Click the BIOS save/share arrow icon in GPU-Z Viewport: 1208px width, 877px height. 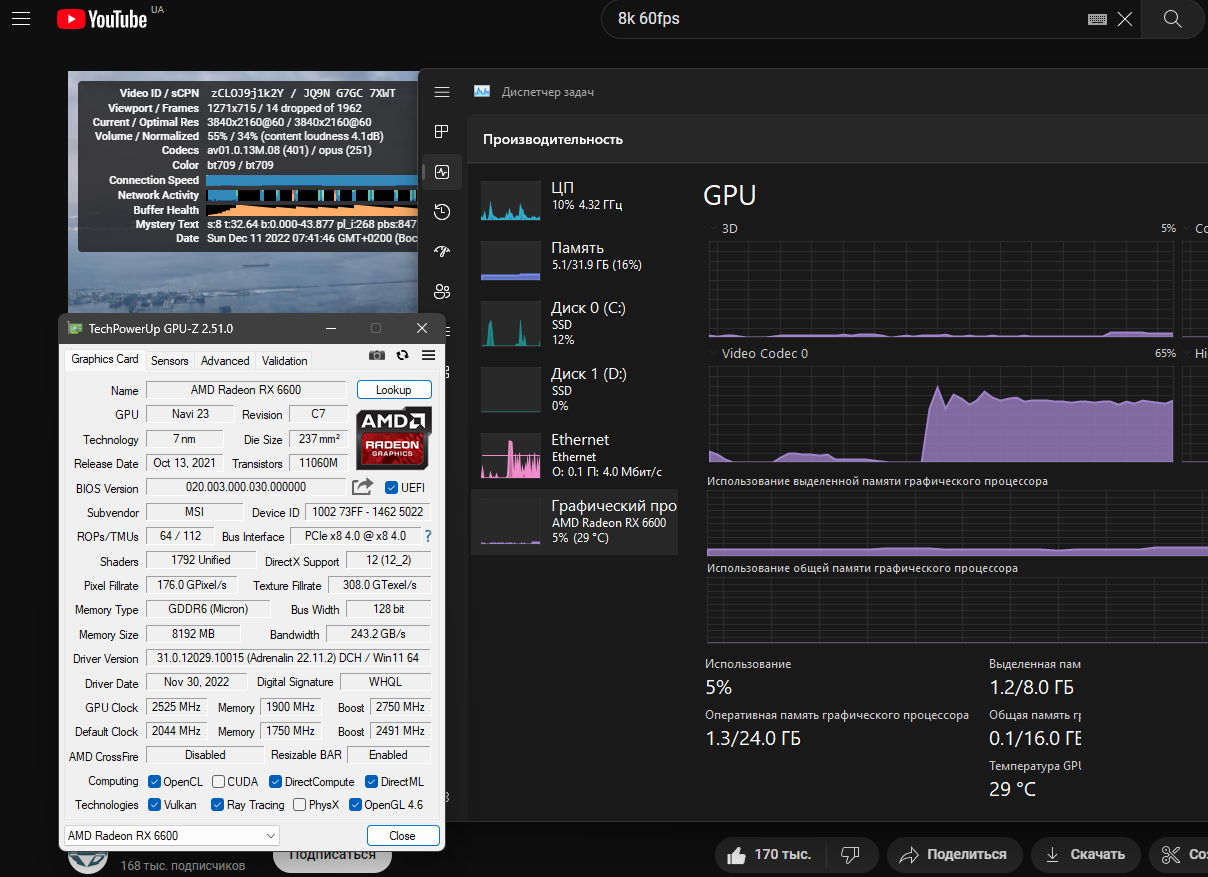(x=362, y=487)
